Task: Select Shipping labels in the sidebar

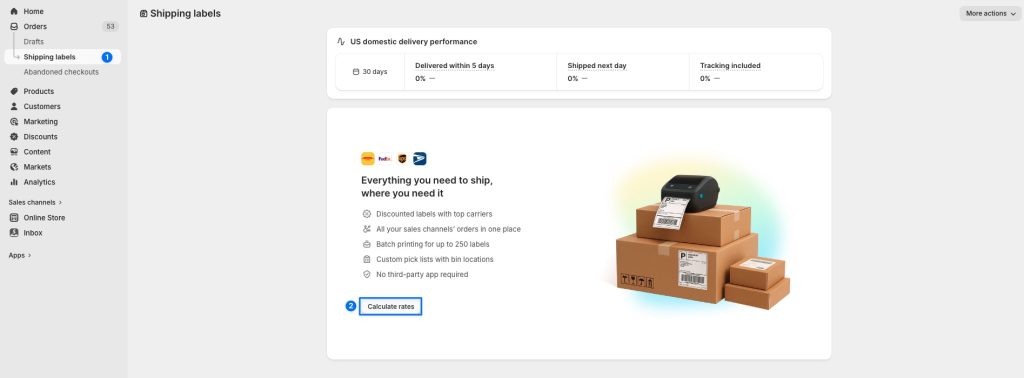Action: point(62,57)
